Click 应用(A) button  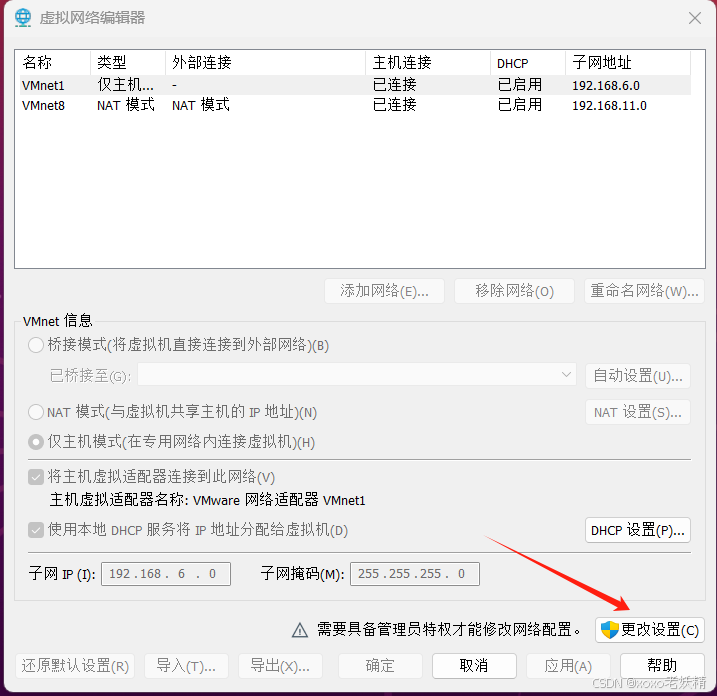pos(568,666)
